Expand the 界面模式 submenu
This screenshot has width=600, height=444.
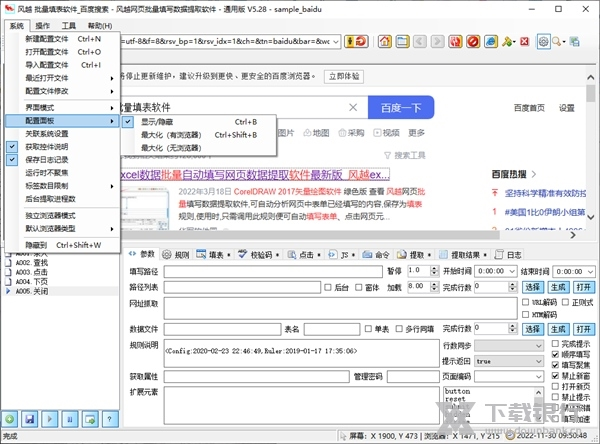[x=63, y=108]
